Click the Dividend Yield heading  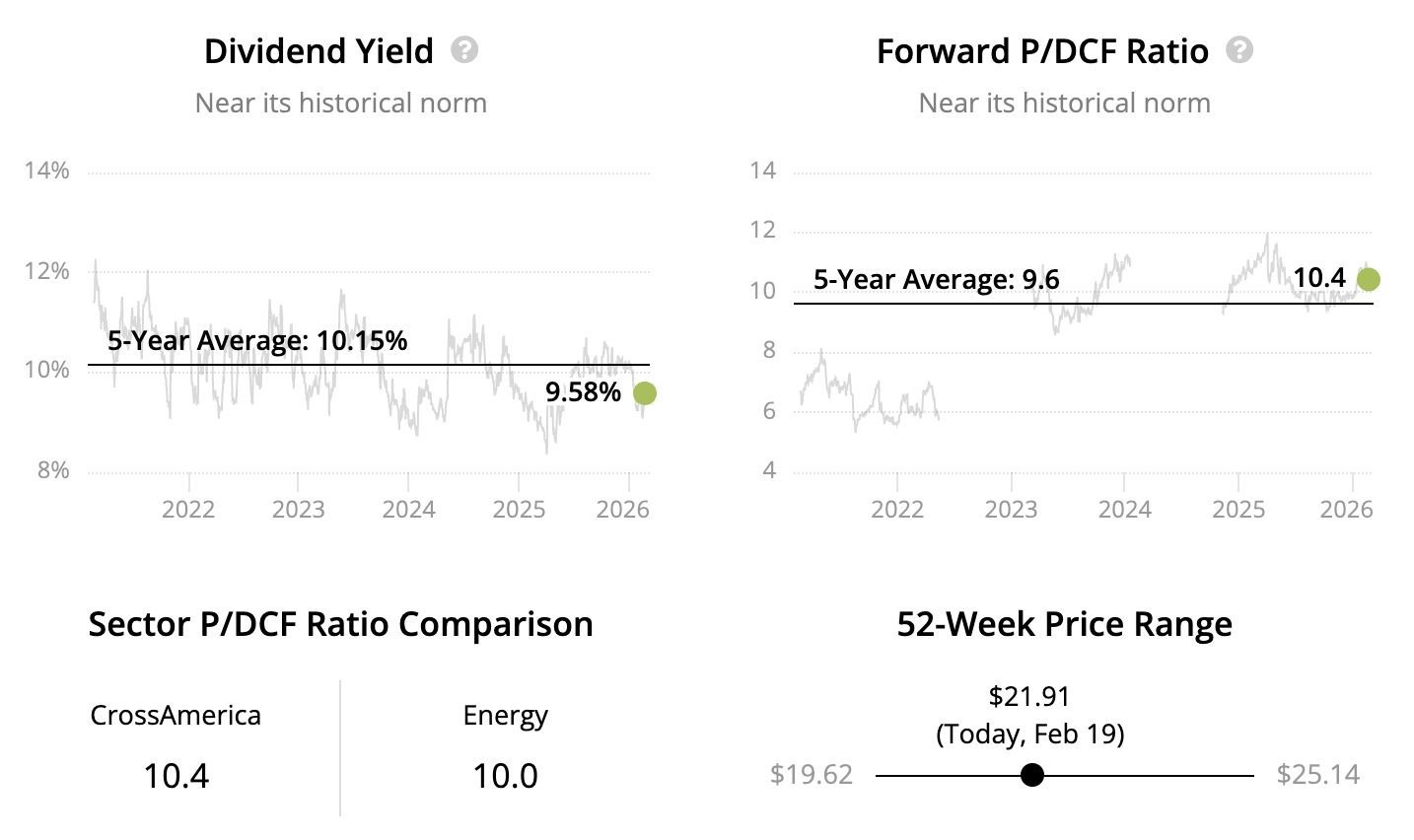pos(318,51)
